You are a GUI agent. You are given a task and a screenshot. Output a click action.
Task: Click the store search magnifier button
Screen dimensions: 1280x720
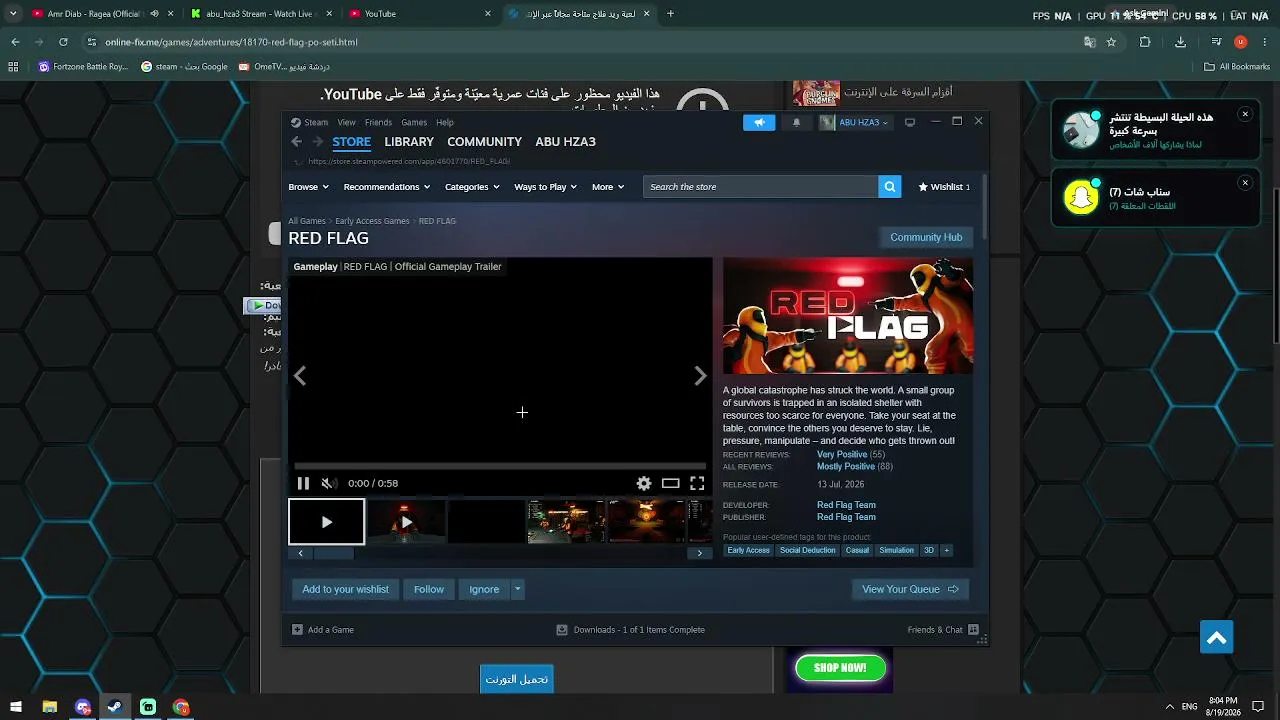[889, 187]
